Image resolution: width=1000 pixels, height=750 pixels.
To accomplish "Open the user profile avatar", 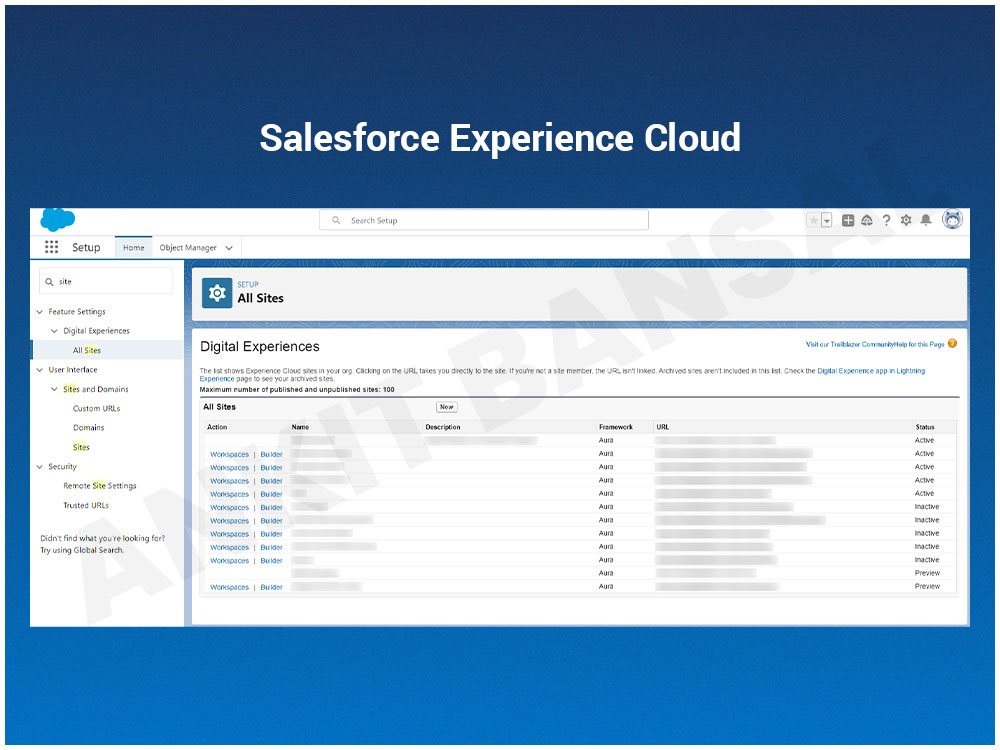I will (952, 219).
